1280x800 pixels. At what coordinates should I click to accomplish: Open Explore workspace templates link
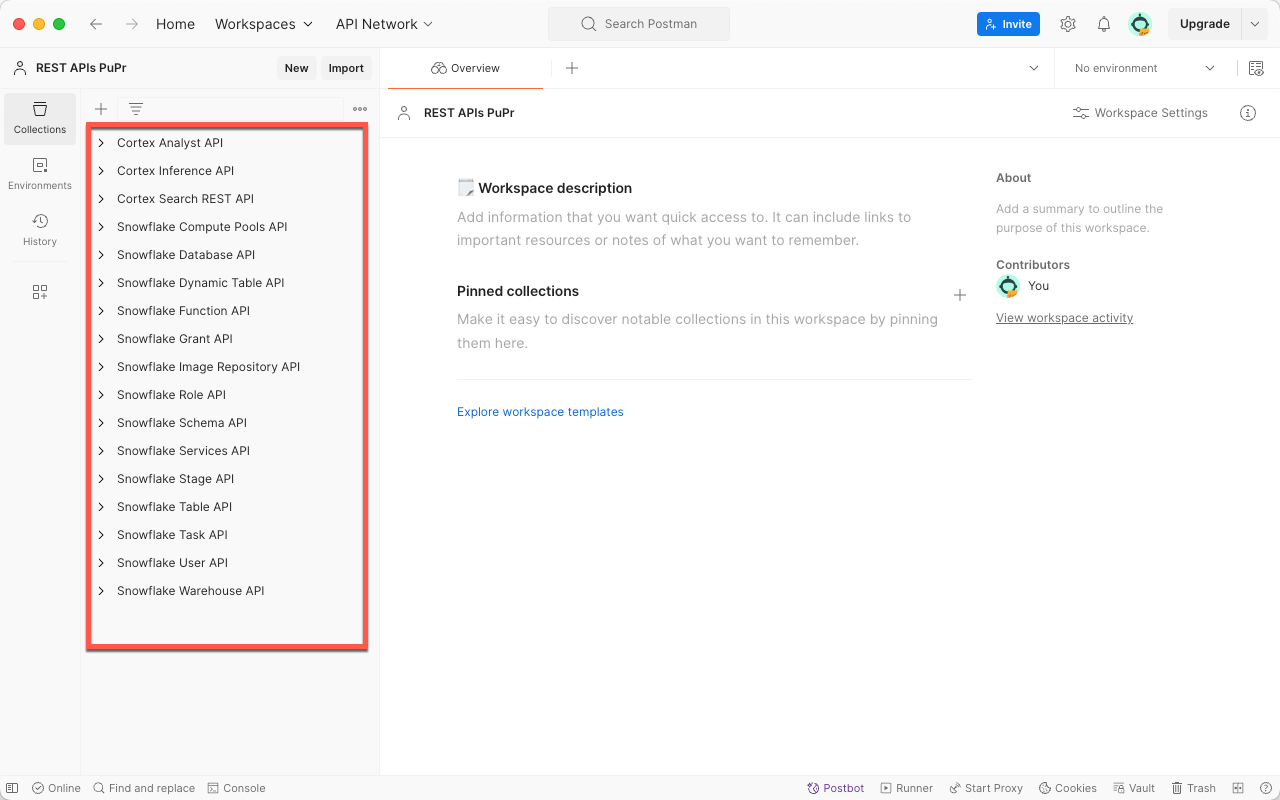point(540,412)
